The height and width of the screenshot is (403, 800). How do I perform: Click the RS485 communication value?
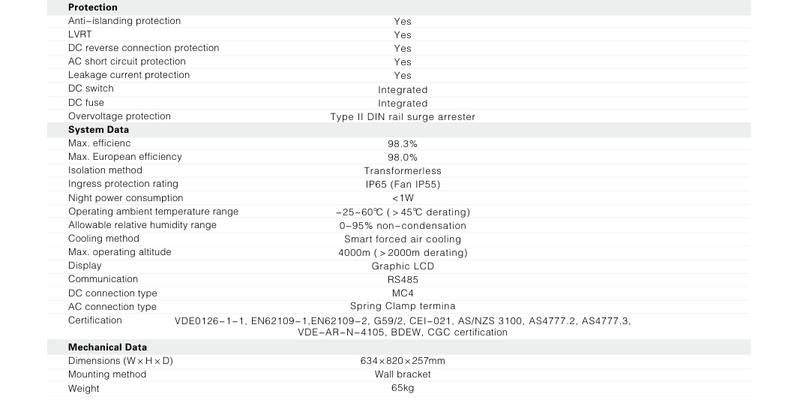point(402,280)
